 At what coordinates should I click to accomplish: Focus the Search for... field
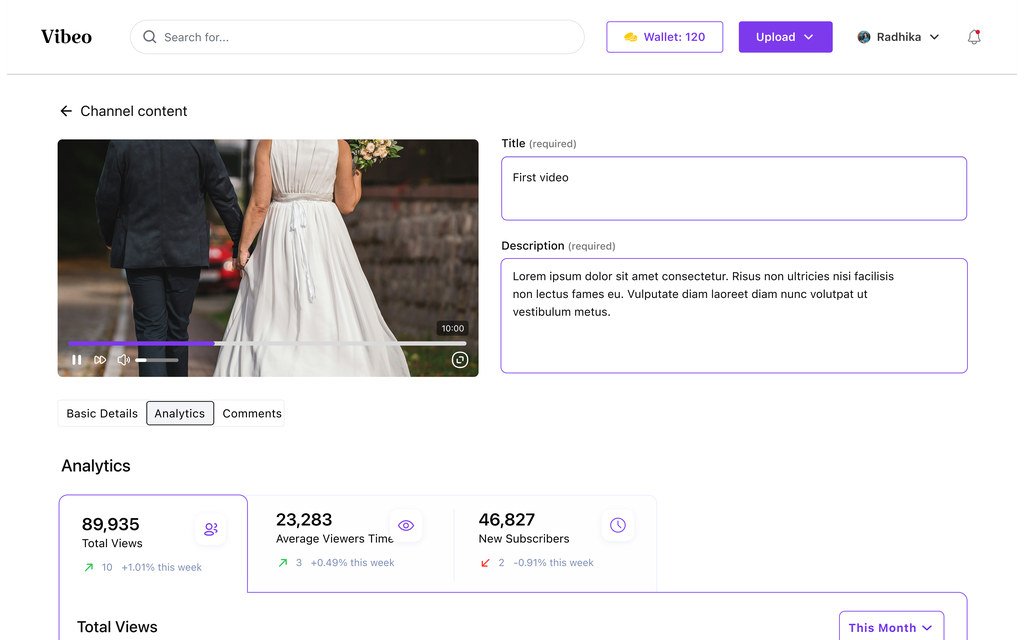(x=357, y=37)
